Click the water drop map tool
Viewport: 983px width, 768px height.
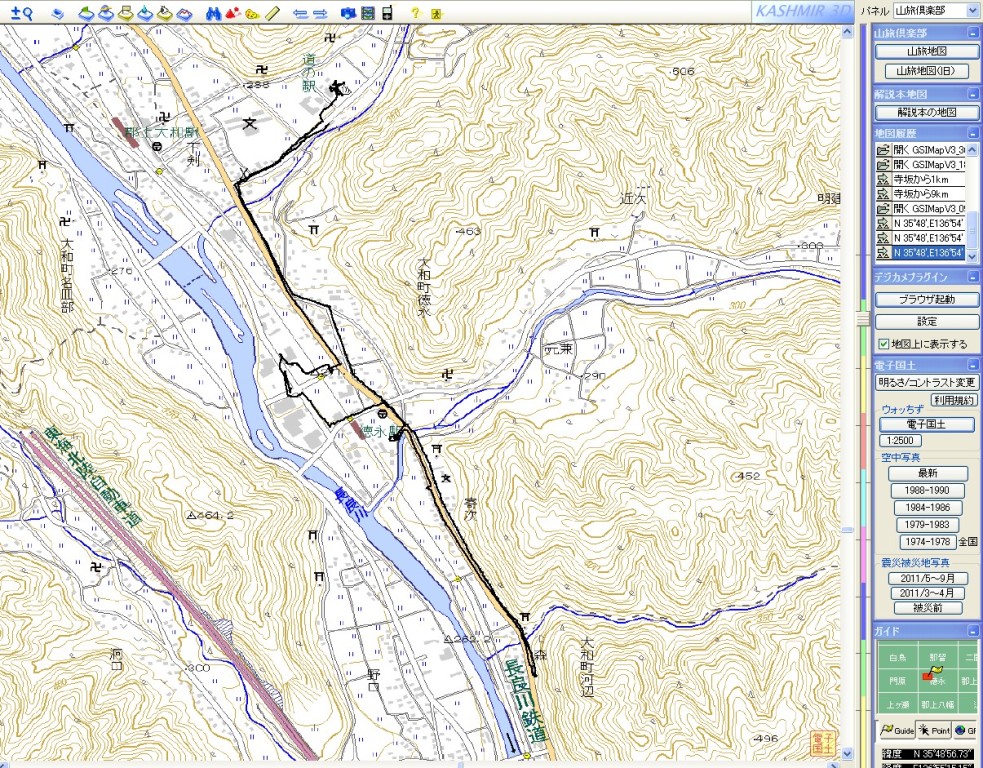click(x=145, y=13)
